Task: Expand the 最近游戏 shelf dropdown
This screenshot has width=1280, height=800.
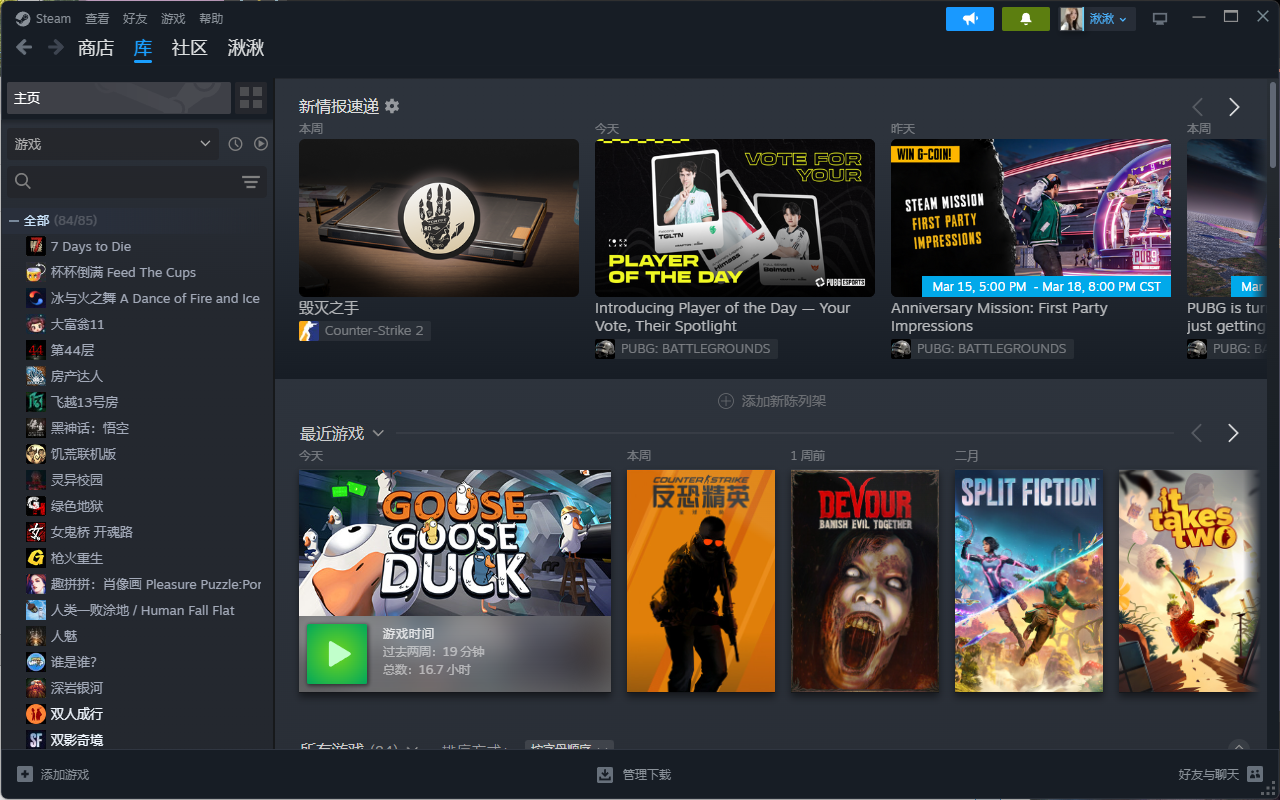Action: 378,433
